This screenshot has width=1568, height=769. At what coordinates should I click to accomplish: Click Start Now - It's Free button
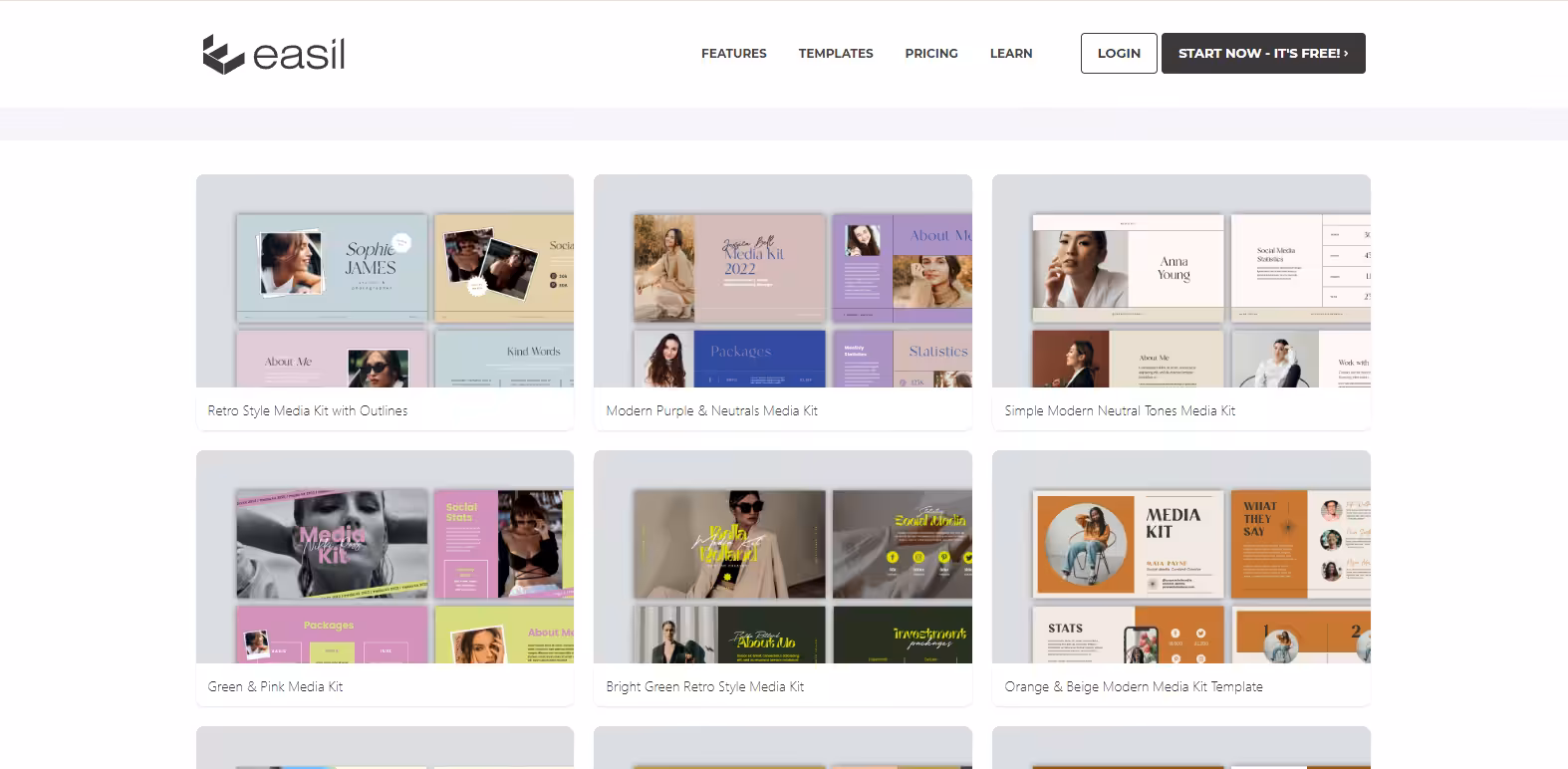(1263, 54)
